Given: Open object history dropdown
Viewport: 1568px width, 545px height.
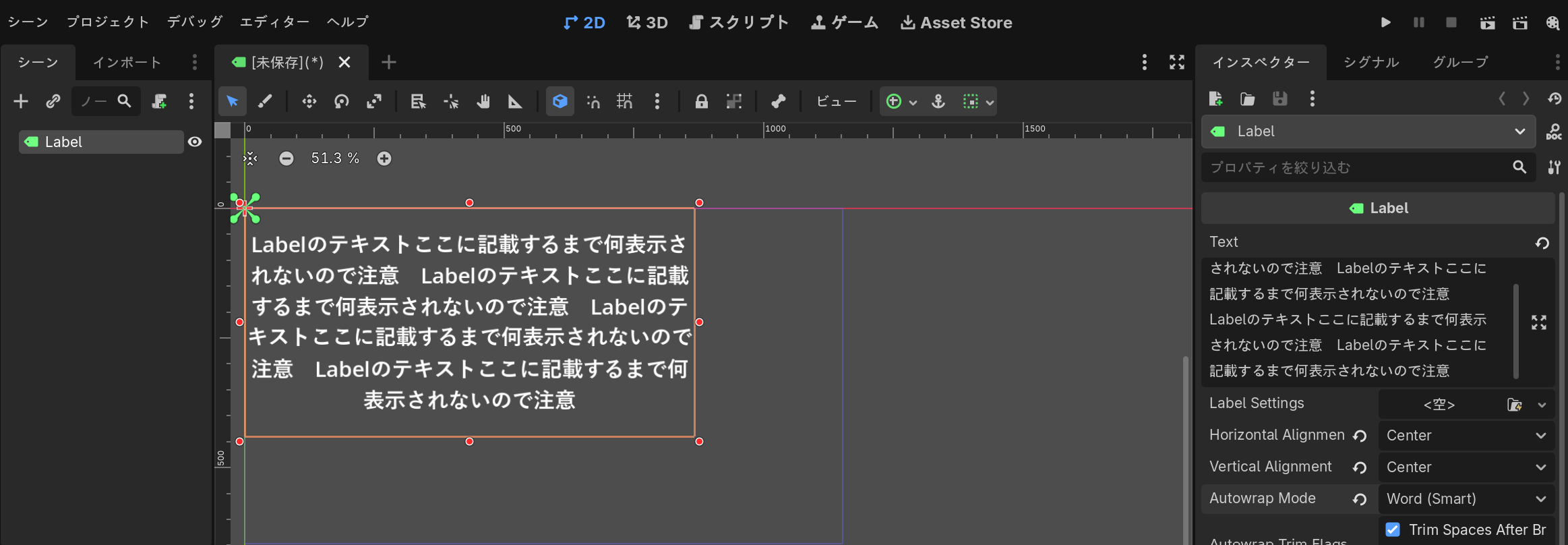Looking at the screenshot, I should [1555, 99].
